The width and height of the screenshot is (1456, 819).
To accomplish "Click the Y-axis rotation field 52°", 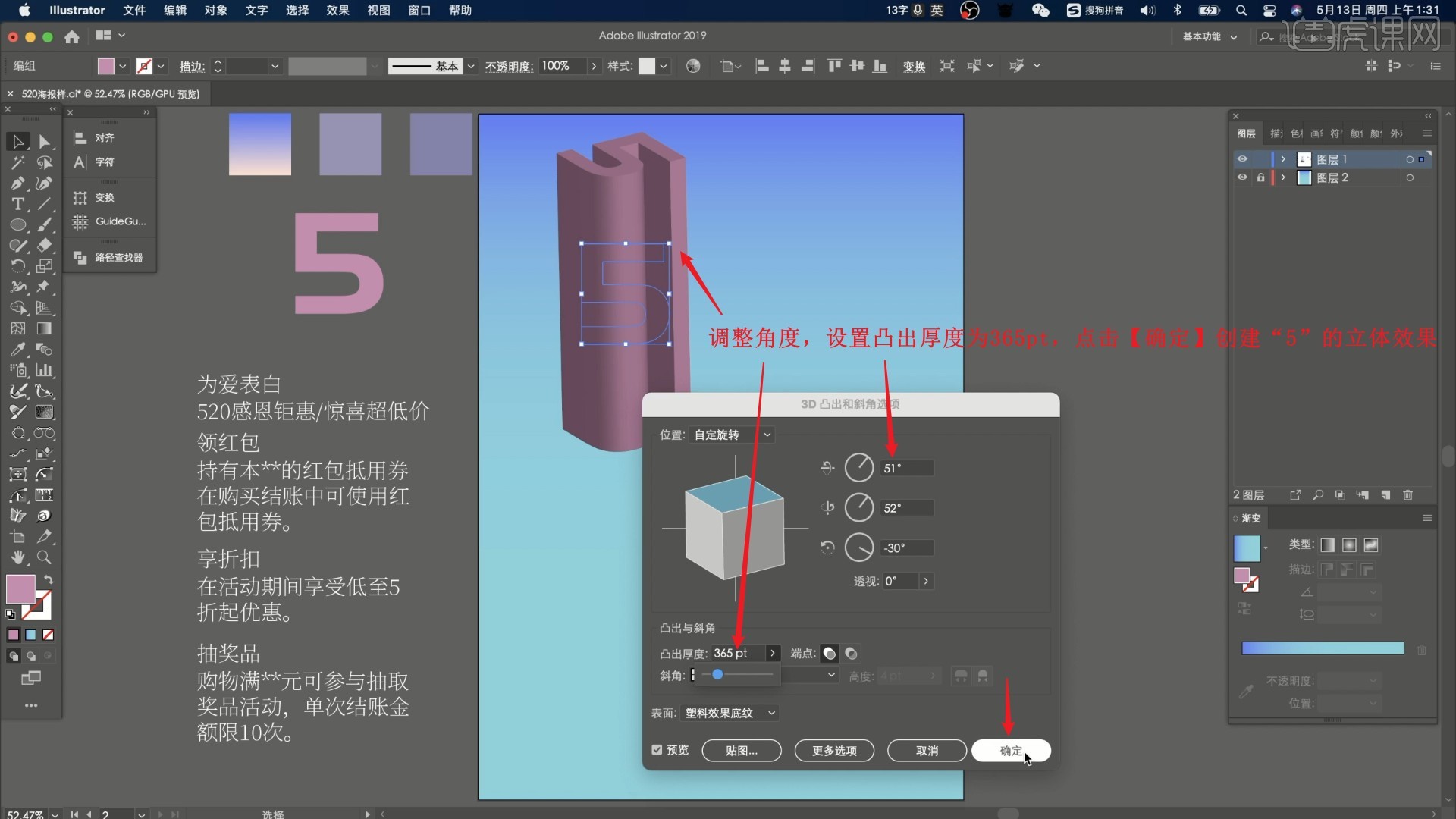I will pyautogui.click(x=907, y=508).
